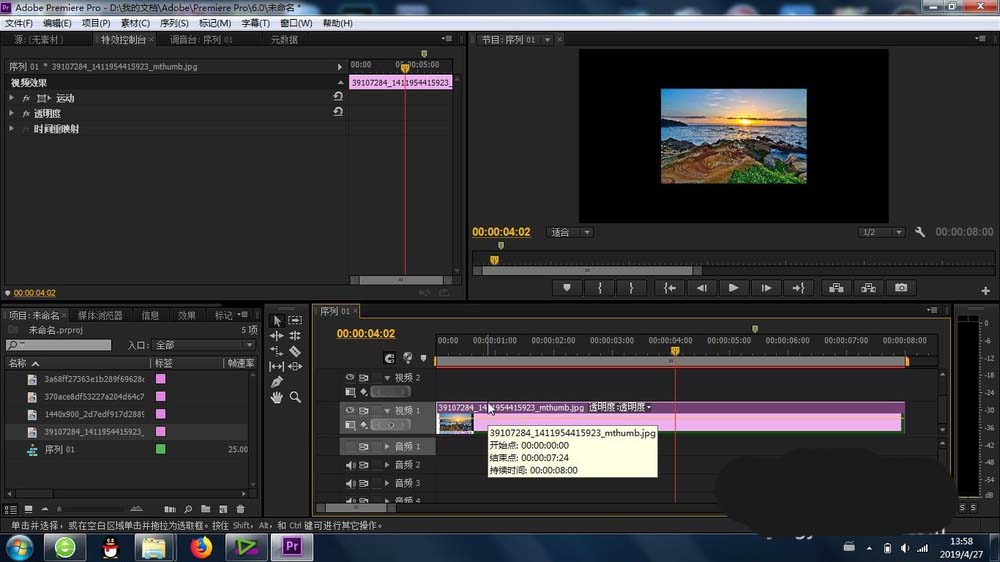Screen dimensions: 1000x562
Task: Click pink label swatch of 1440x900 item
Action: 161,414
